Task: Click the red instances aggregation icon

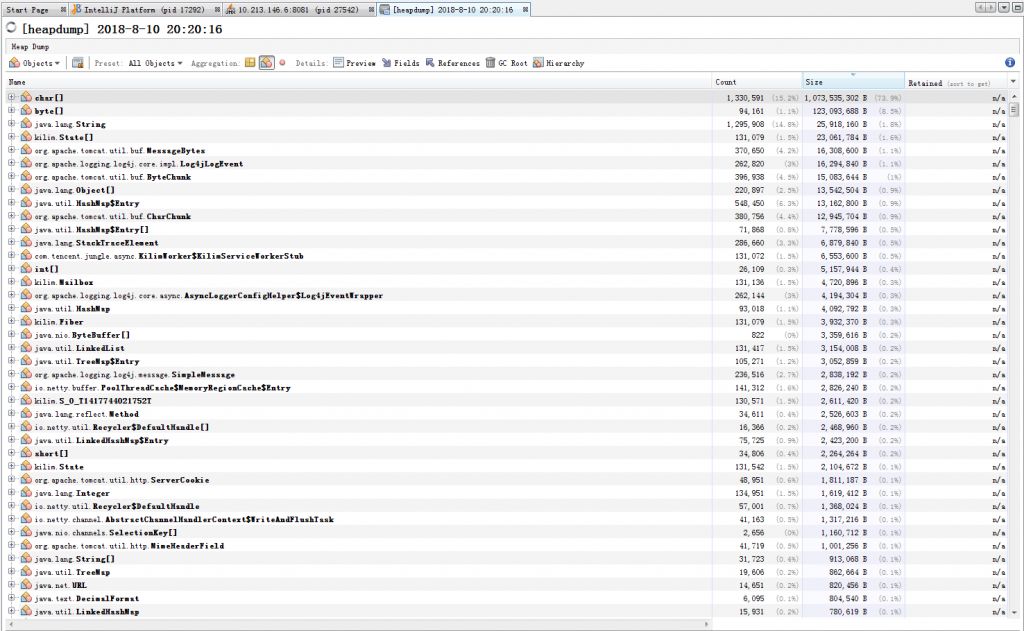Action: (282, 63)
